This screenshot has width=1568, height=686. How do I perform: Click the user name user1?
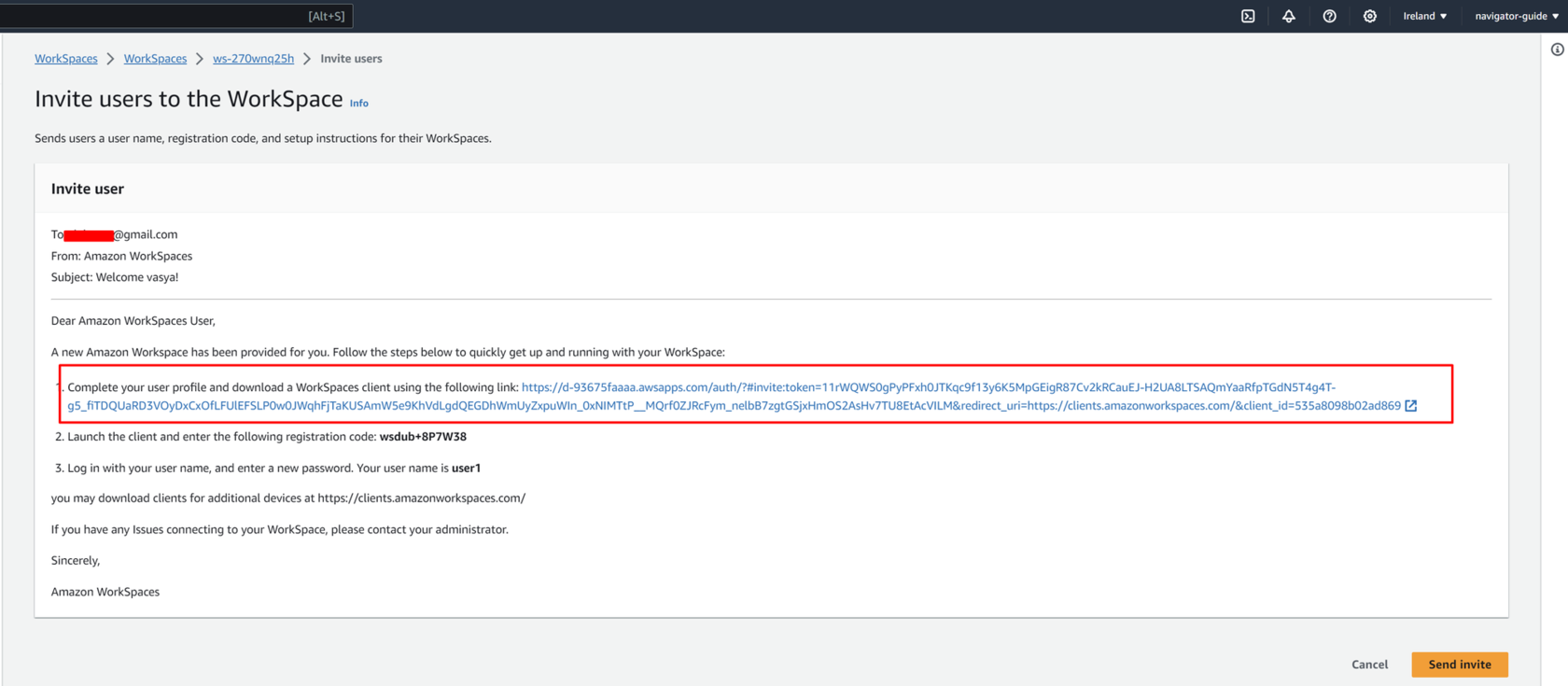(x=466, y=469)
